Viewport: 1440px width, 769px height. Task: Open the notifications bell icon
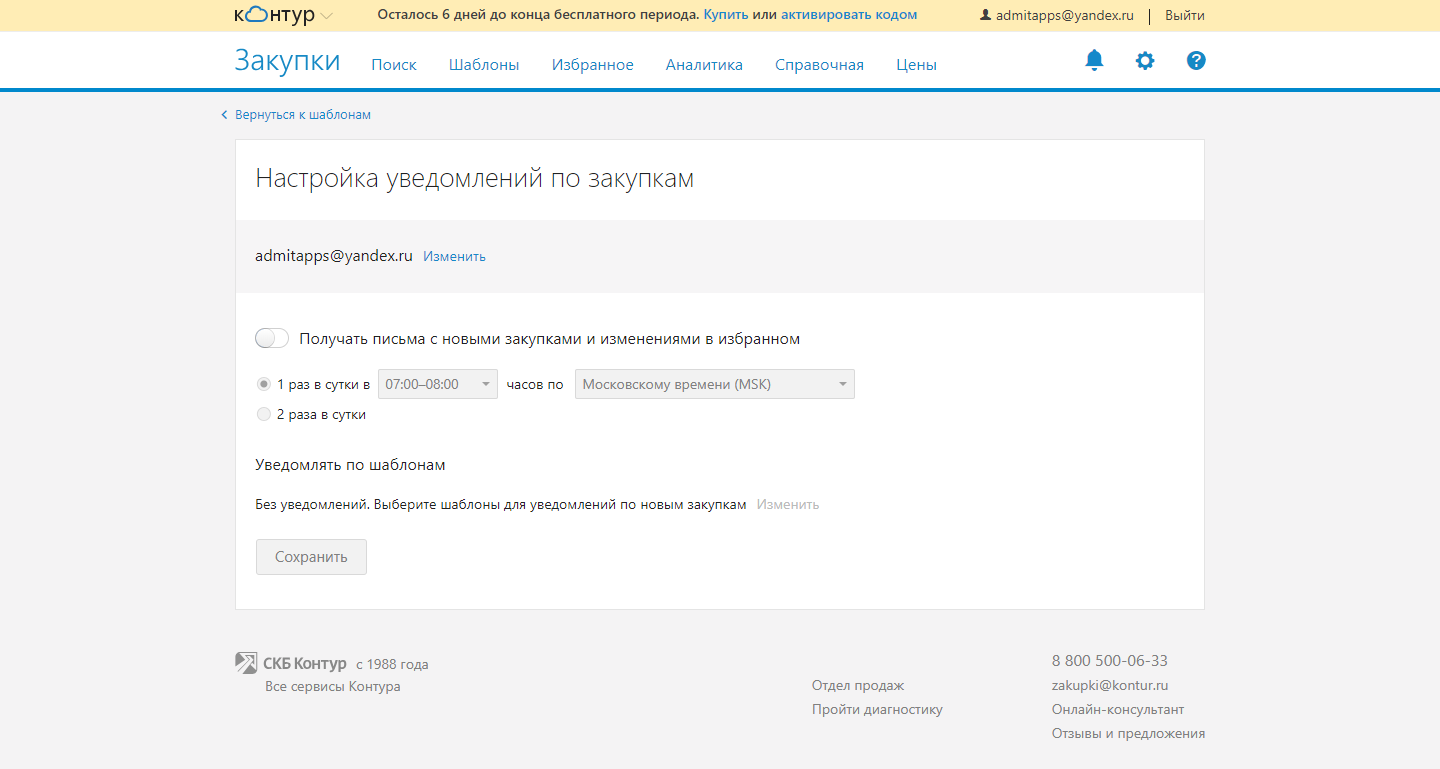pos(1094,61)
